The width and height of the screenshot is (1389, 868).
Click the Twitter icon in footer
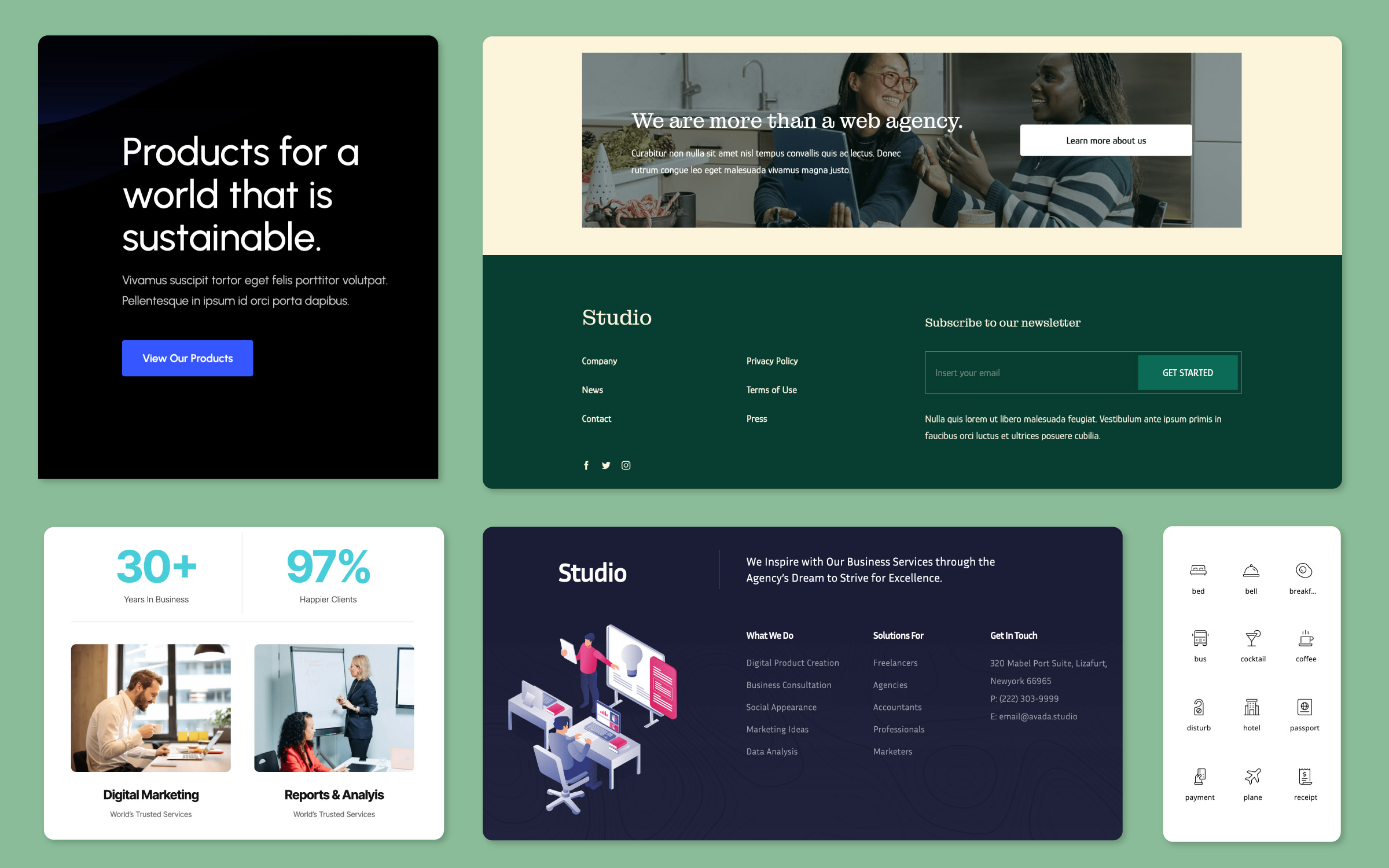(x=605, y=465)
